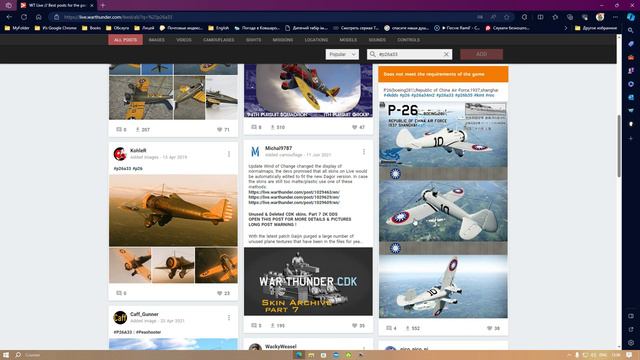Switch to the LOCATIONS tab
This screenshot has width=640, height=360.
tap(316, 40)
